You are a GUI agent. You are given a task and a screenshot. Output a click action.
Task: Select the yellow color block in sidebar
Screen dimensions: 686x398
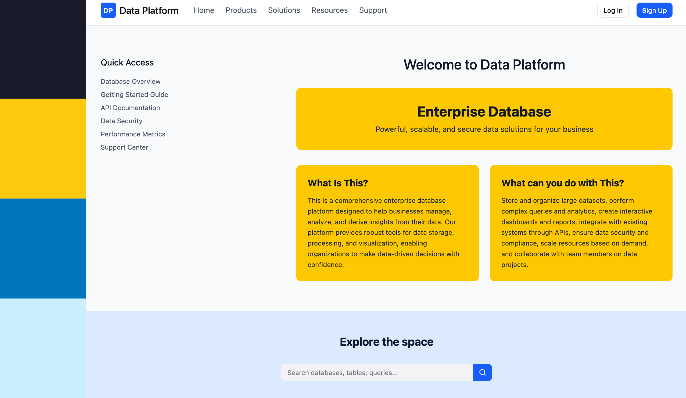point(43,149)
